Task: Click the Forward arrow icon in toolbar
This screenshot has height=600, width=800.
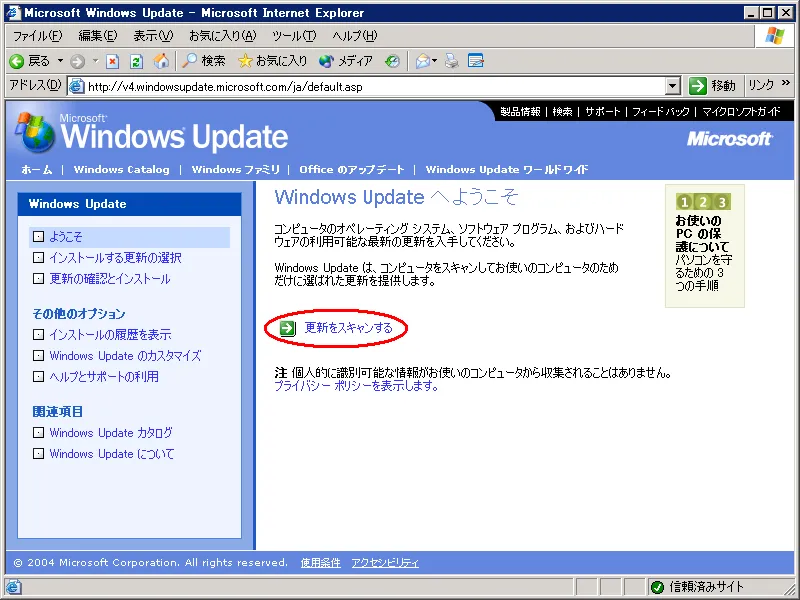Action: 78,62
